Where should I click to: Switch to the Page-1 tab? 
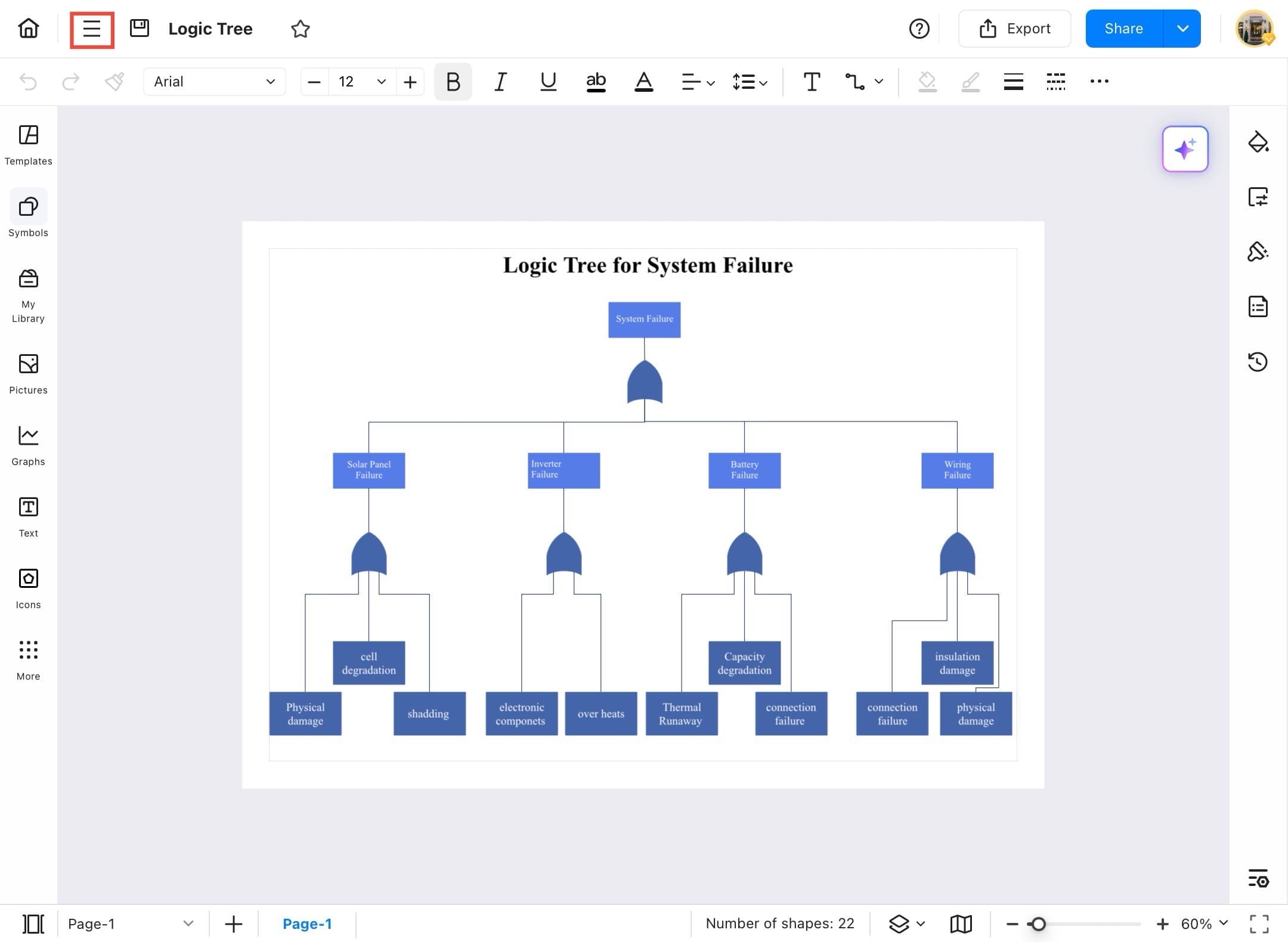308,924
